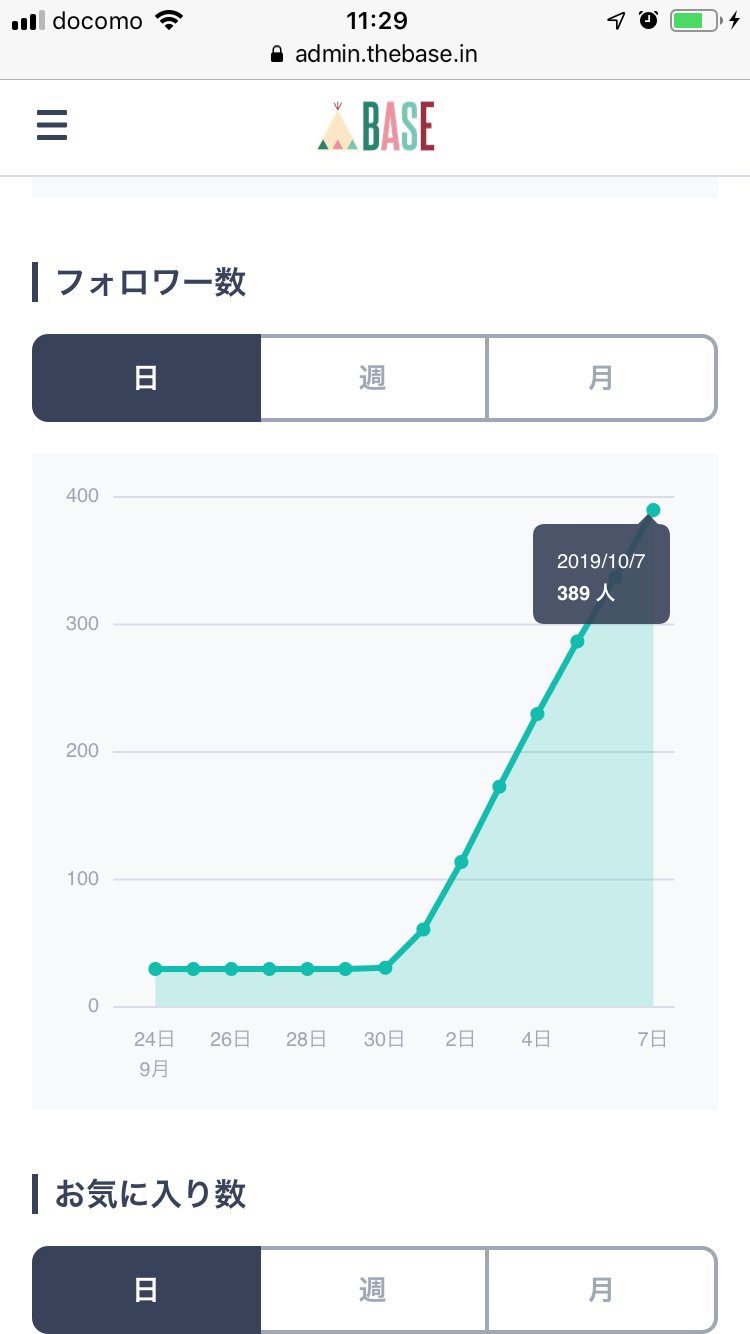Tap the Wi-Fi status icon
Image resolution: width=750 pixels, height=1334 pixels.
(171, 20)
